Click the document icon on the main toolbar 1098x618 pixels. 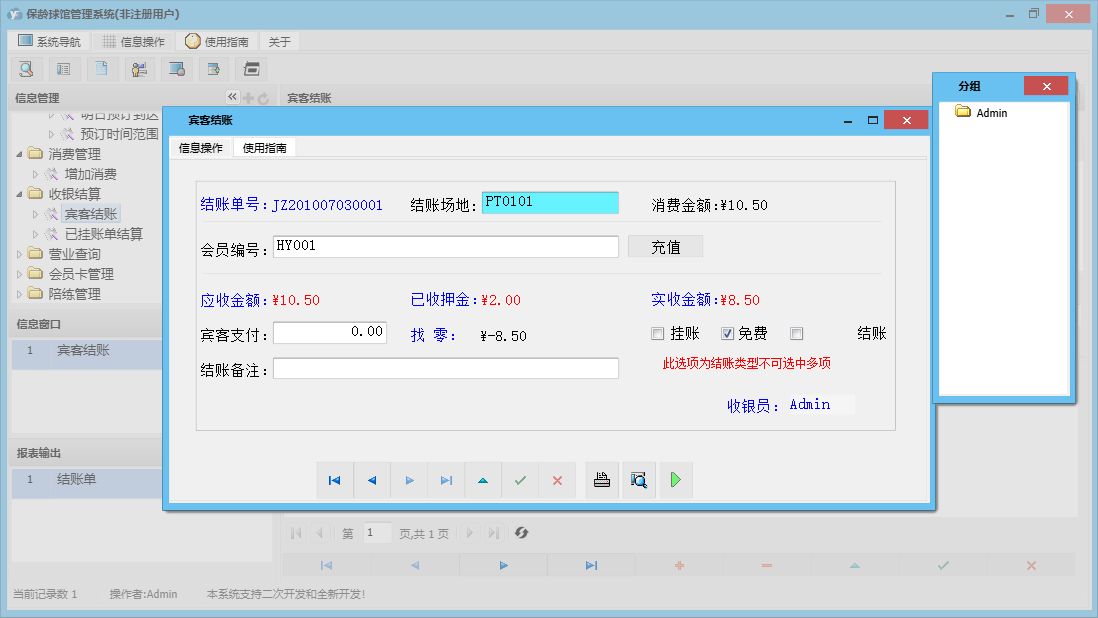102,69
